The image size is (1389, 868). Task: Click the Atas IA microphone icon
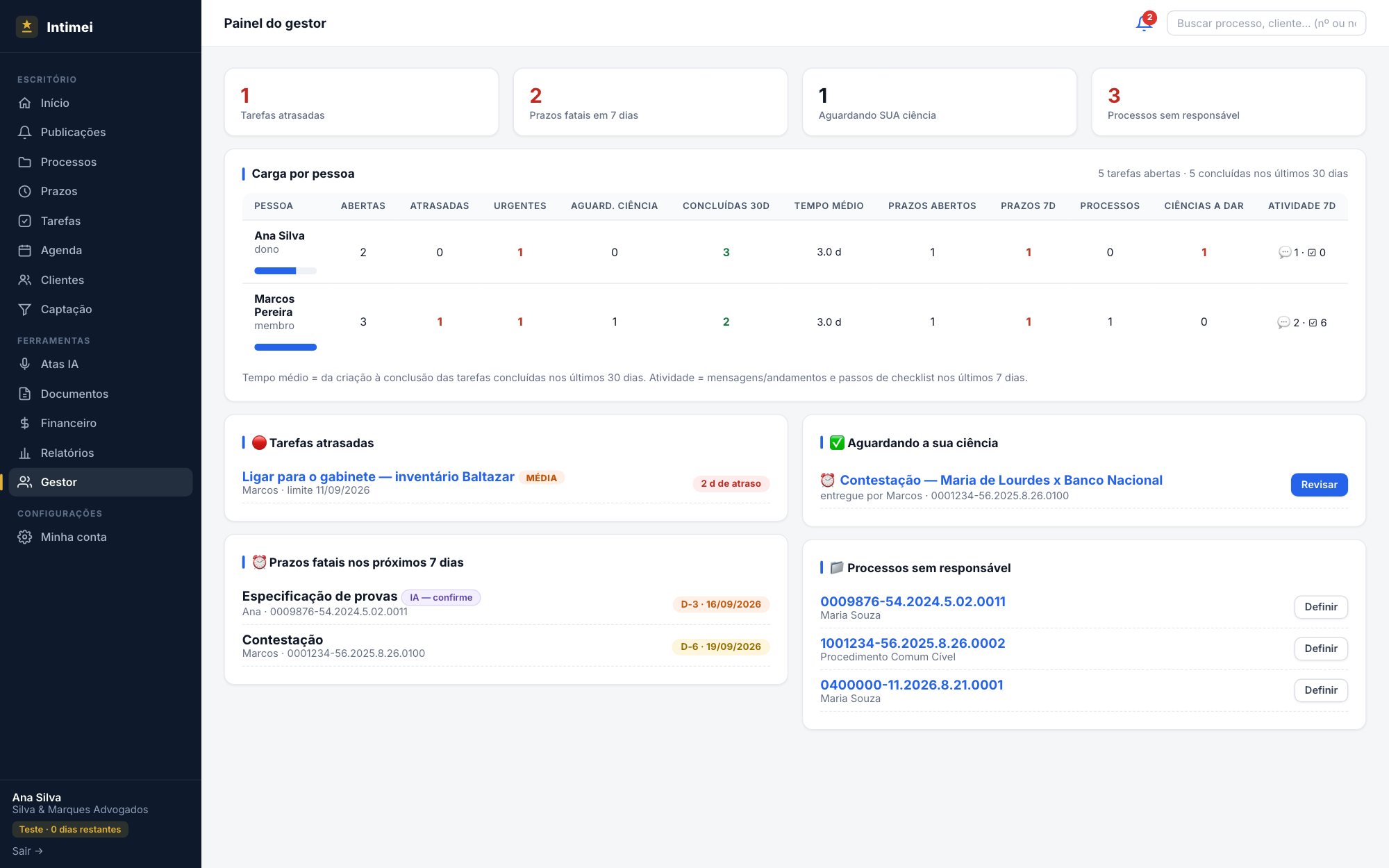click(x=25, y=364)
